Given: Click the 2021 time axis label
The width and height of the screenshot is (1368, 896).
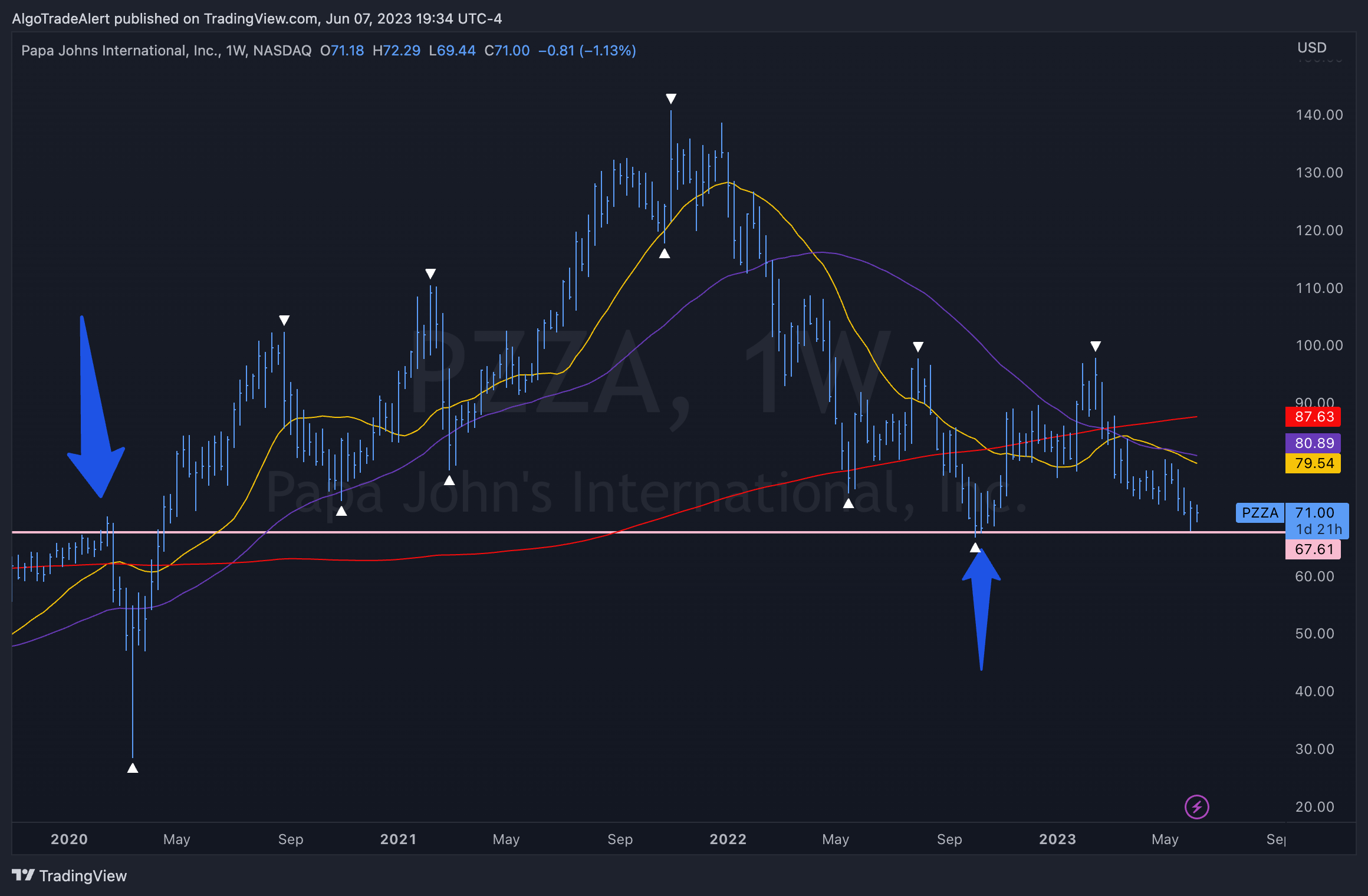Looking at the screenshot, I should 398,839.
